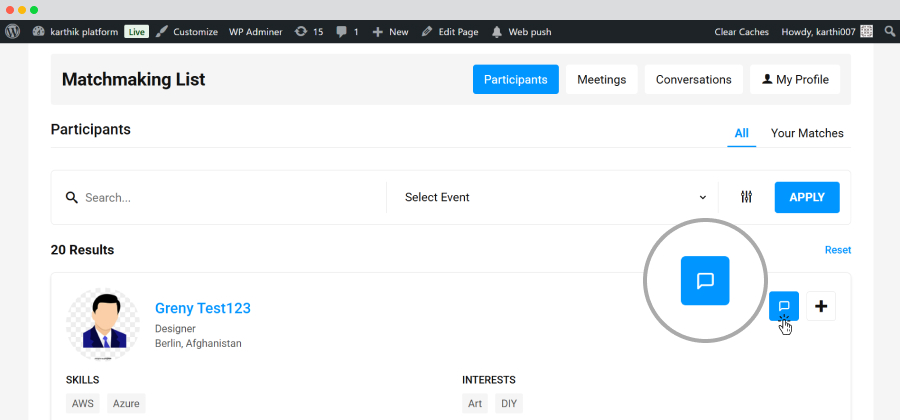The image size is (900, 420).
Task: Click the updates icon showing 15
Action: click(309, 32)
